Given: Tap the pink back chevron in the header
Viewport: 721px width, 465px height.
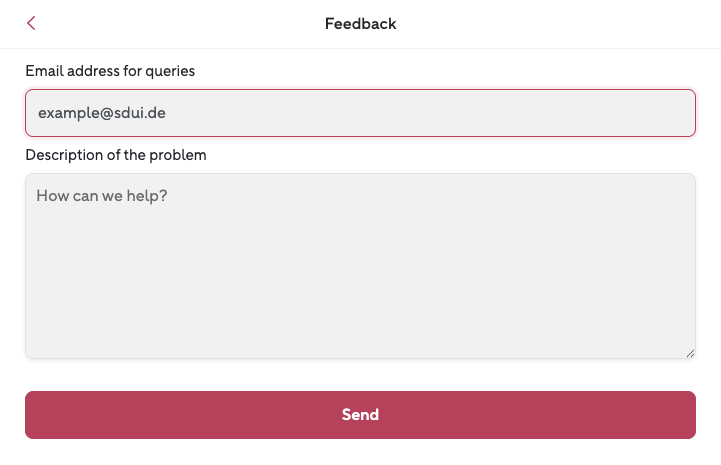Looking at the screenshot, I should [32, 23].
